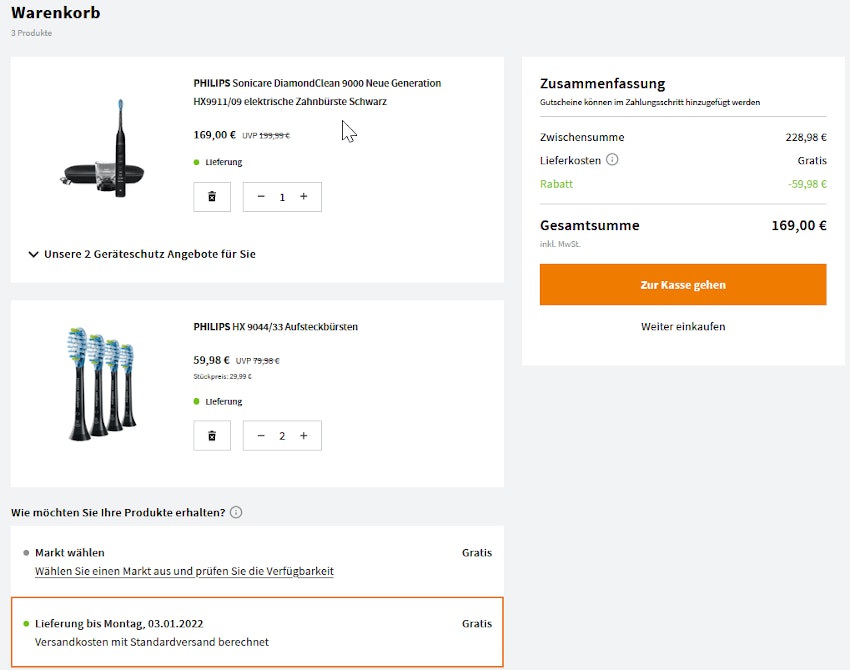Screen dimensions: 850x670
Task: Choose Lieferung bis Montag, 03.01.2022 option
Action: 121,623
